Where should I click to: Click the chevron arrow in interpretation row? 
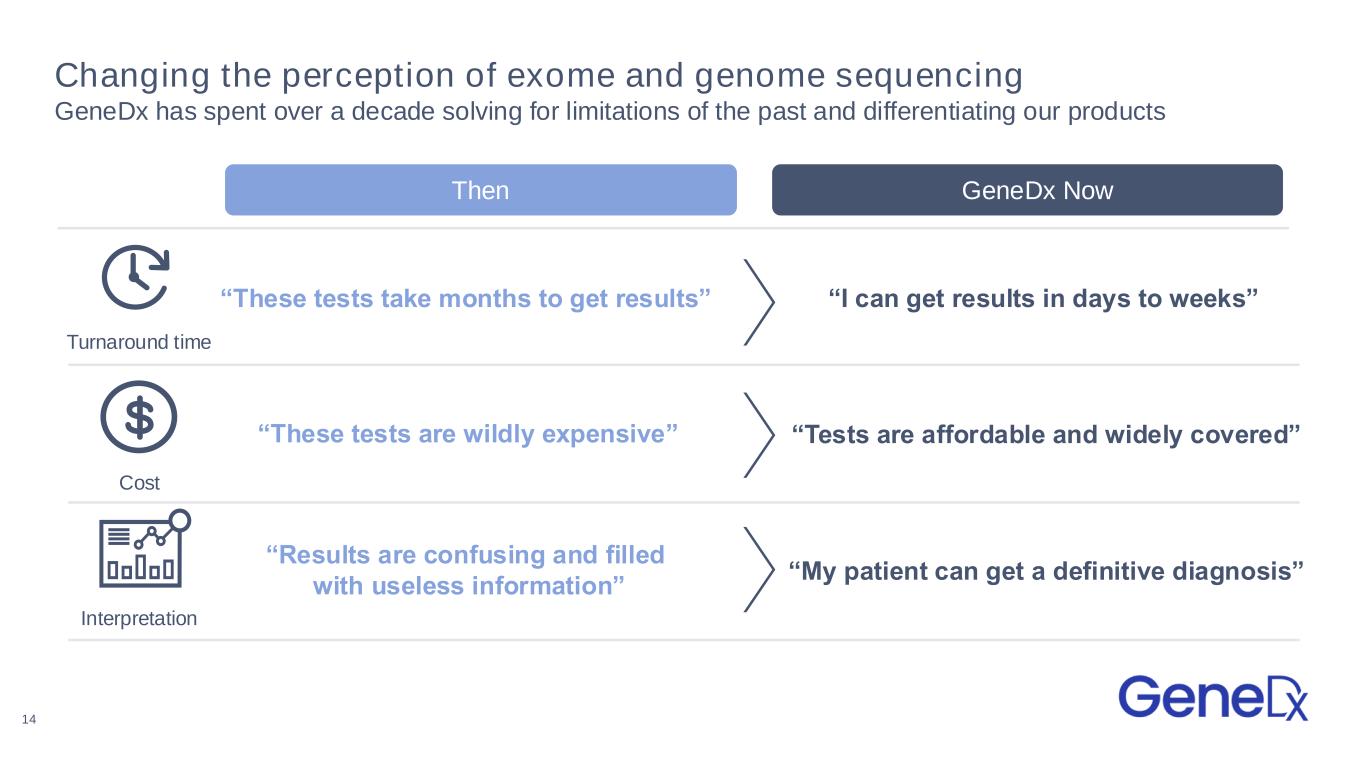point(761,569)
